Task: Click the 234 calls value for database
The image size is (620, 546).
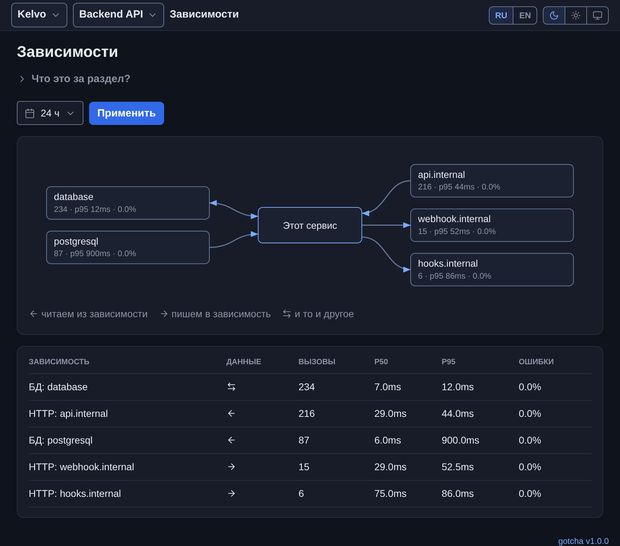Action: point(306,387)
